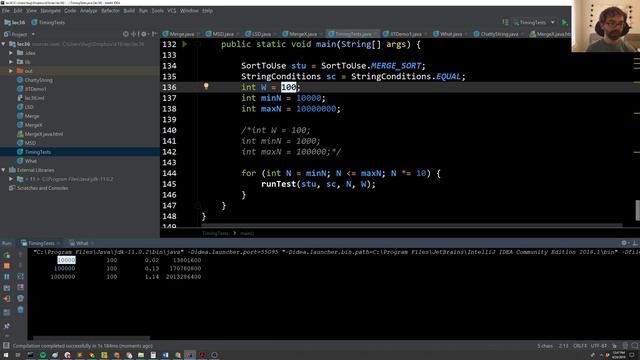Click the Exit icon in Run panel
This screenshot has height=360, width=640.
pos(7,299)
